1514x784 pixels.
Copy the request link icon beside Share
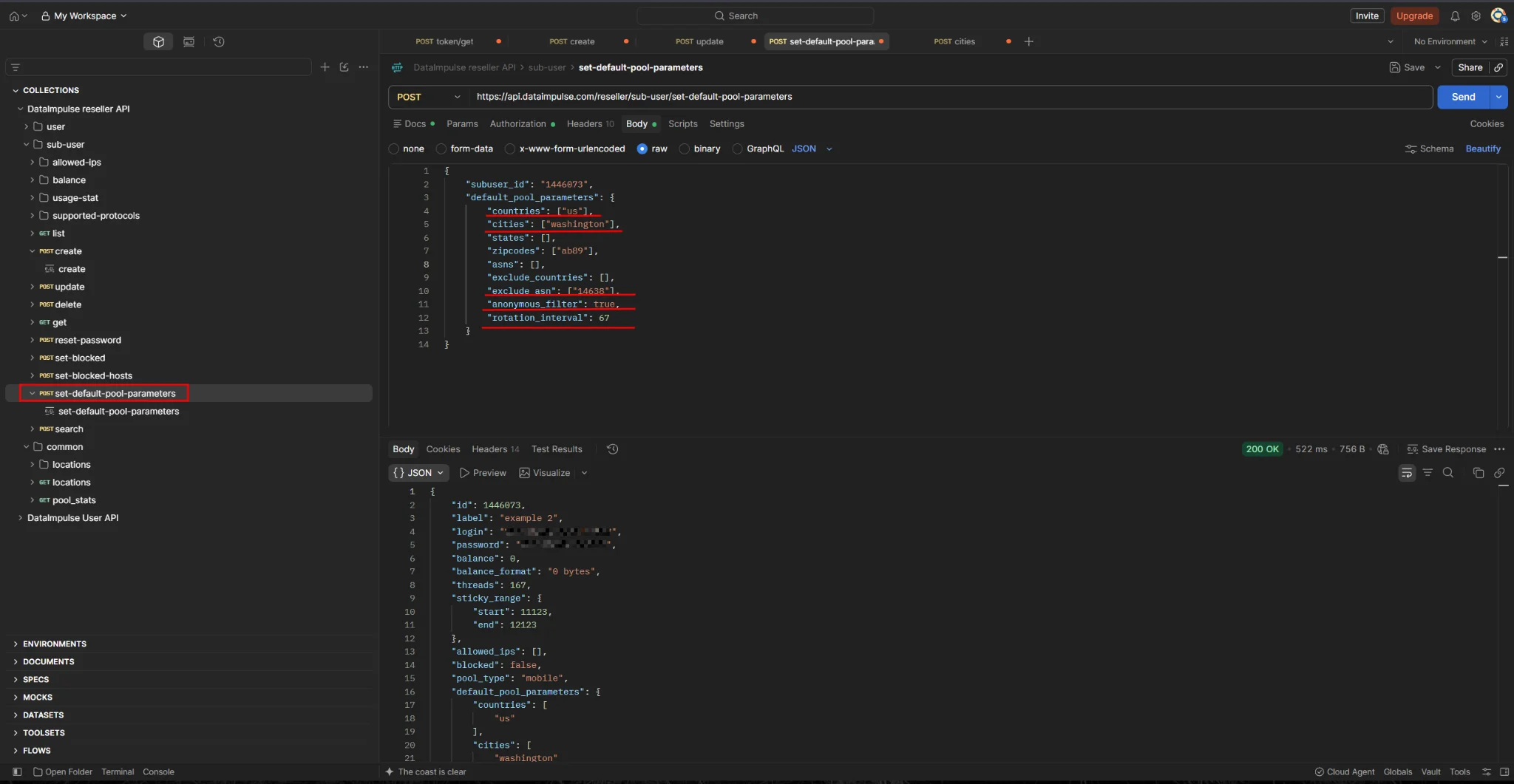tap(1498, 67)
